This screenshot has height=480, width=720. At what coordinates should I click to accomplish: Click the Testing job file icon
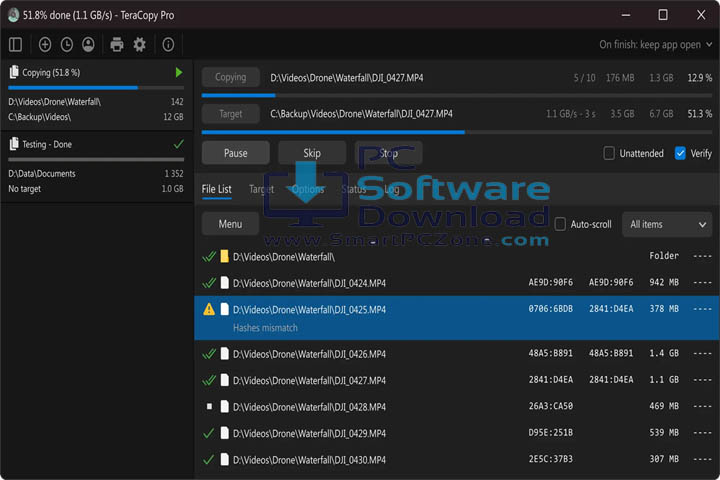[14, 144]
